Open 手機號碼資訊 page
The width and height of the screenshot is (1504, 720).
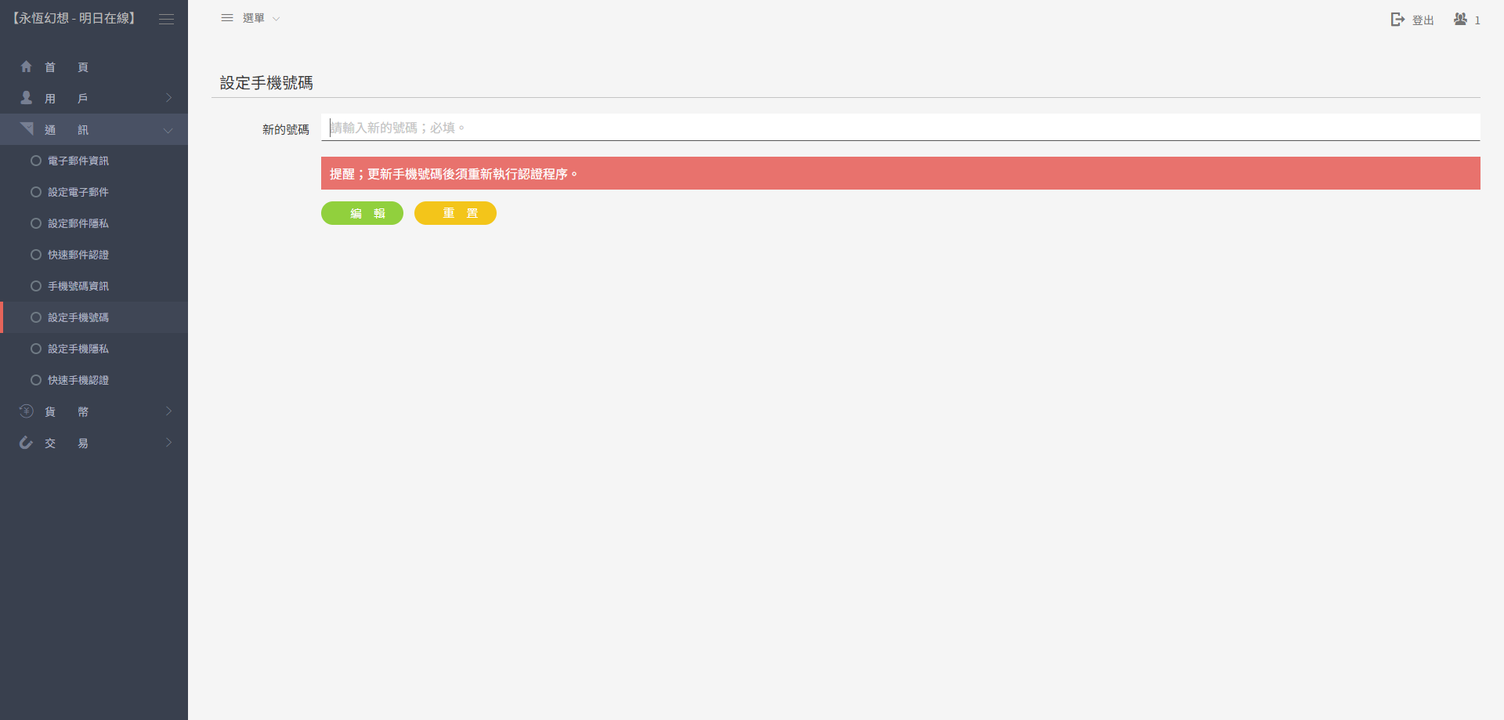[x=94, y=285]
